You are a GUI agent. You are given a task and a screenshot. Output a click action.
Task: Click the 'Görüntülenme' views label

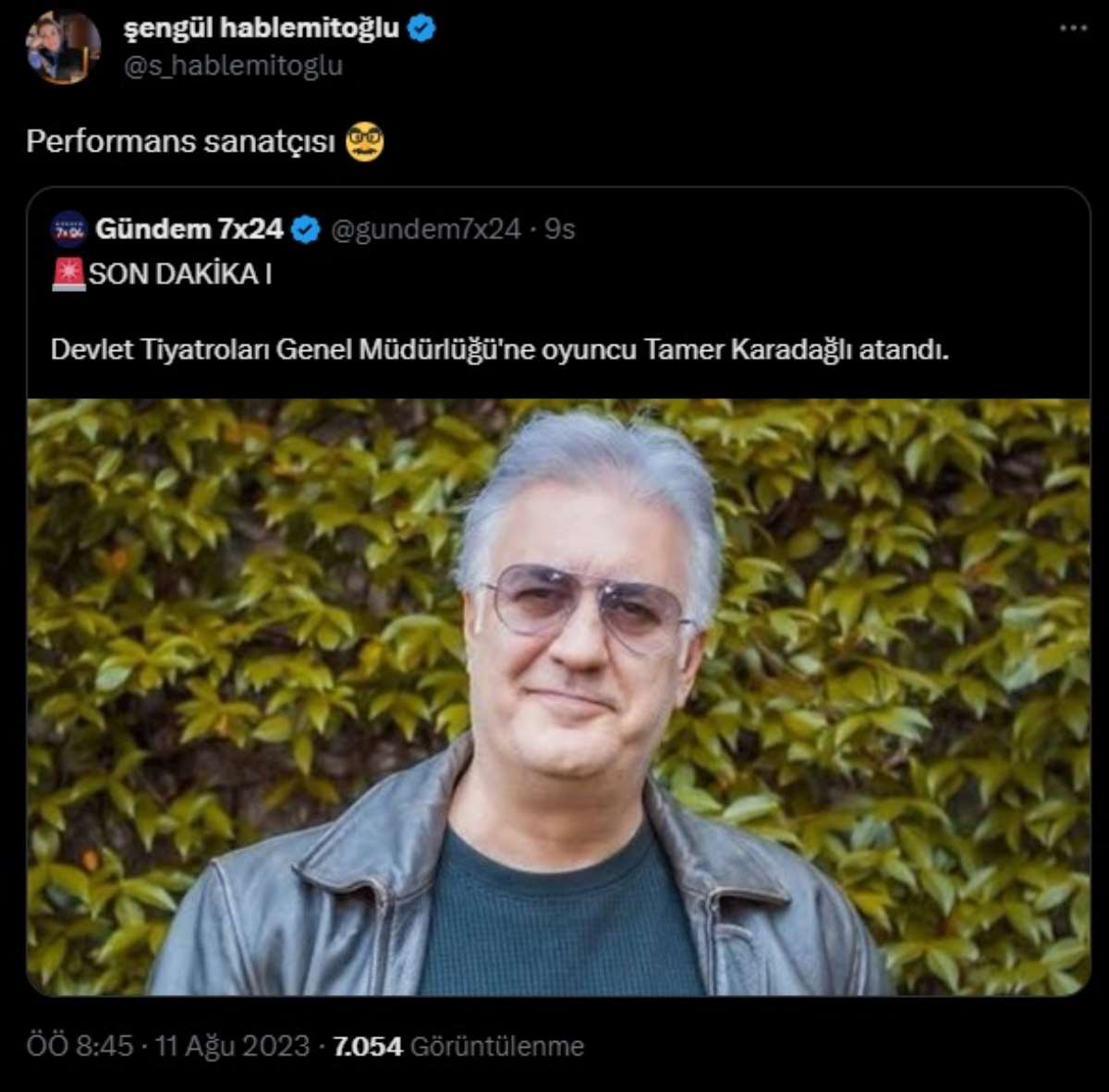(497, 1046)
